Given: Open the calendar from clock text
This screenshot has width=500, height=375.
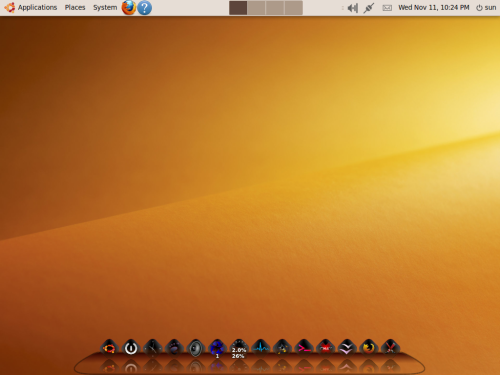Looking at the screenshot, I should coord(434,7).
